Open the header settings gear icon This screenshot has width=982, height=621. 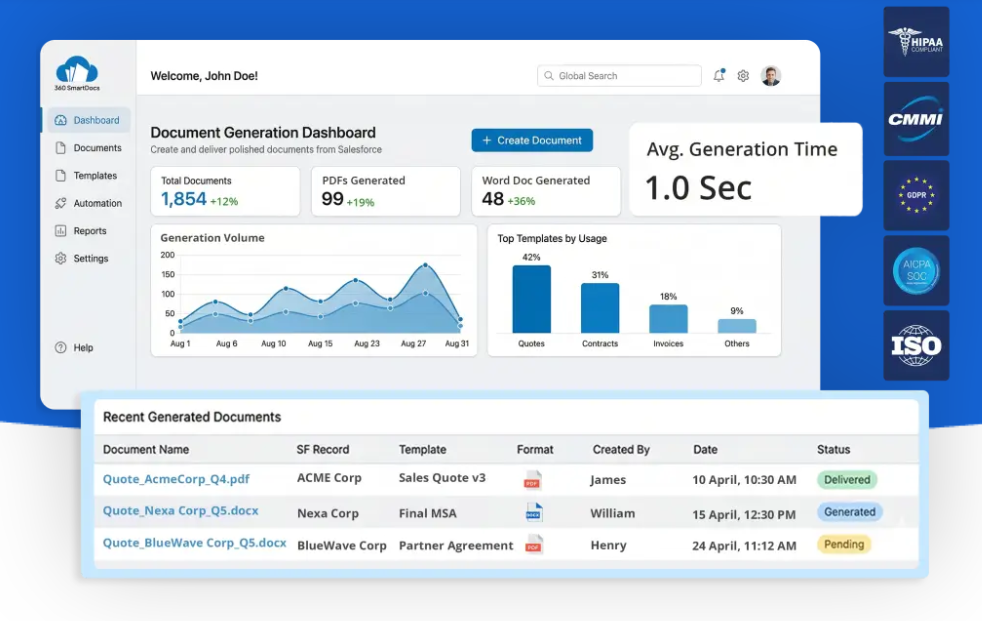(743, 76)
